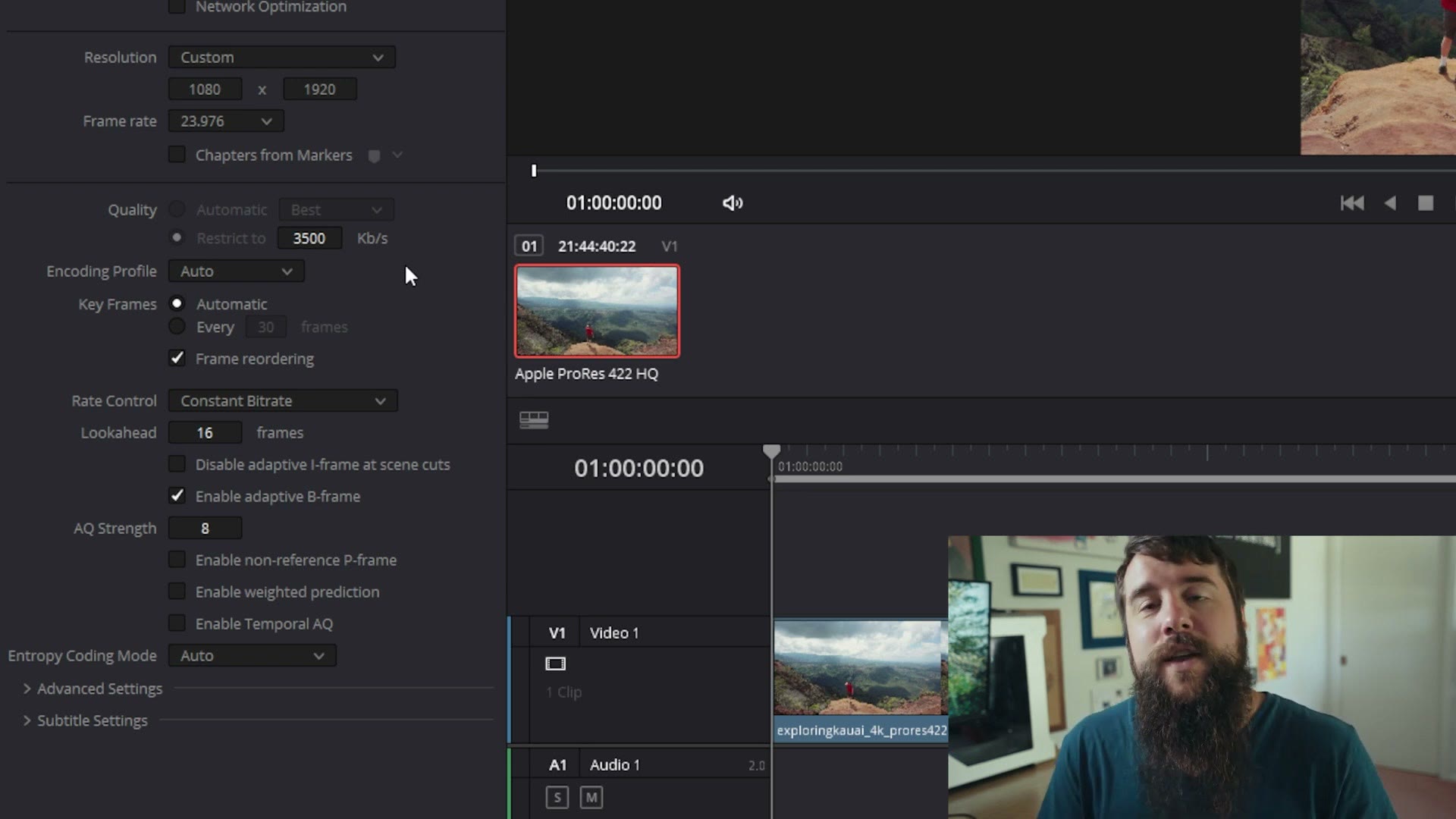This screenshot has width=1456, height=819.
Task: Click the viewer scrubber playhead handle
Action: click(x=534, y=171)
